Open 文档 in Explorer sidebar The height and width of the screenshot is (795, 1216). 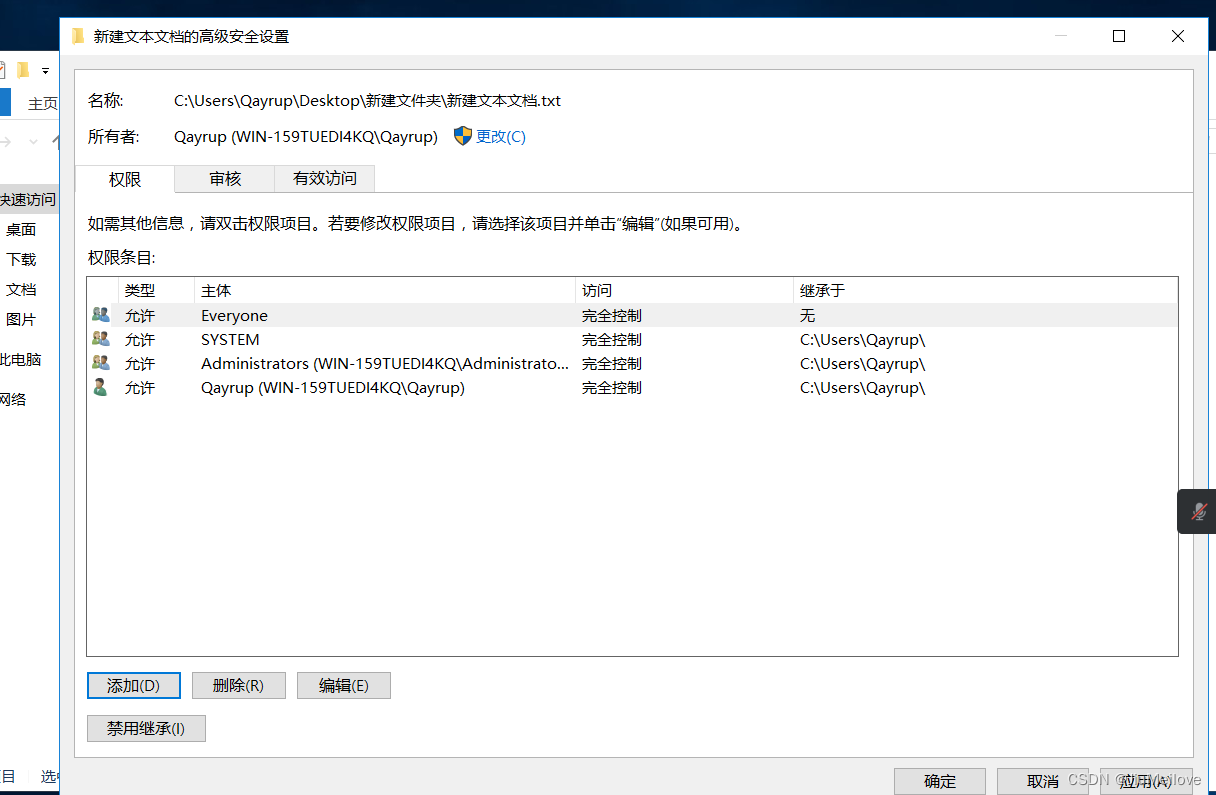click(21, 289)
